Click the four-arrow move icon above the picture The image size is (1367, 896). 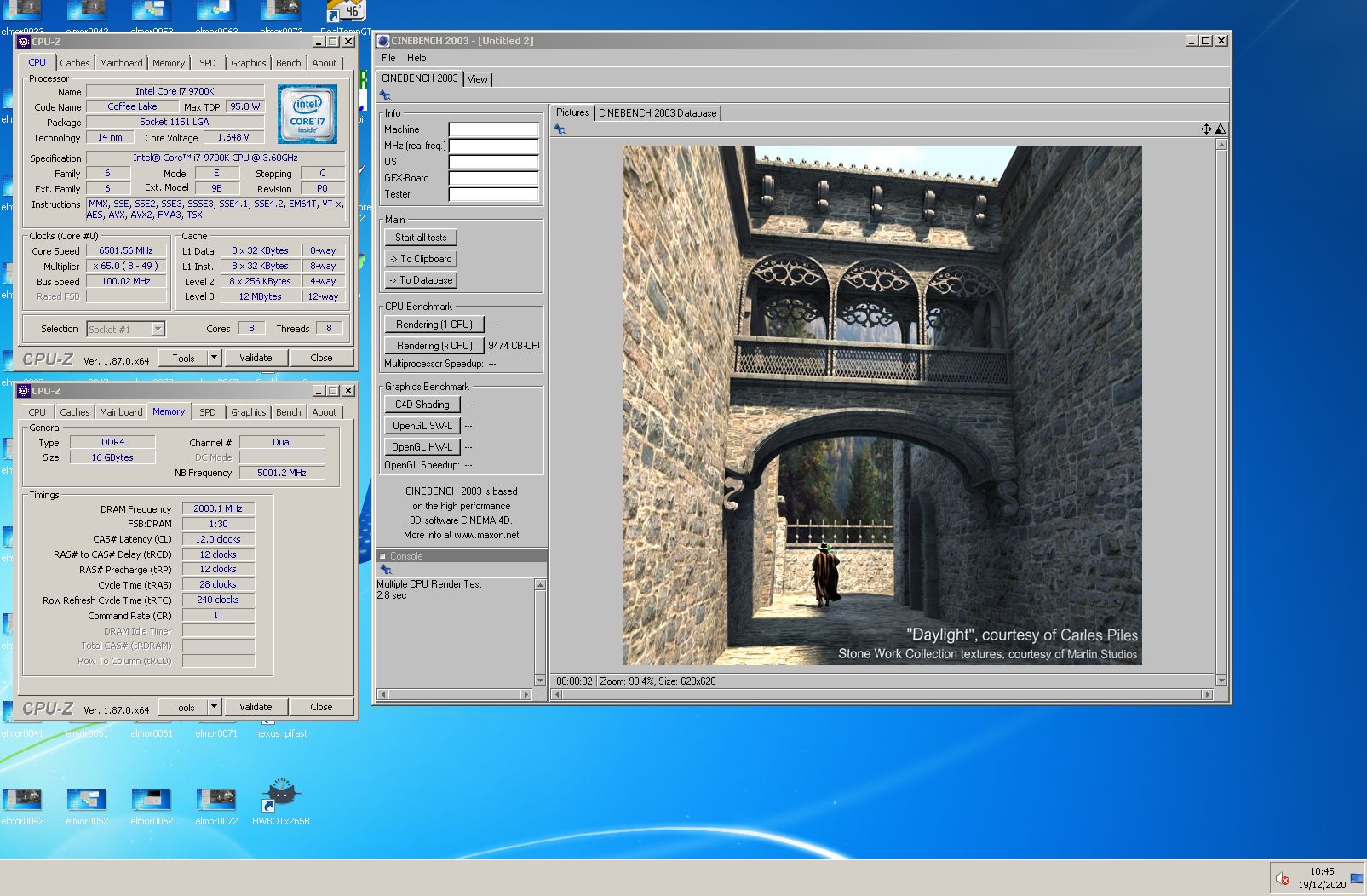pyautogui.click(x=1206, y=129)
